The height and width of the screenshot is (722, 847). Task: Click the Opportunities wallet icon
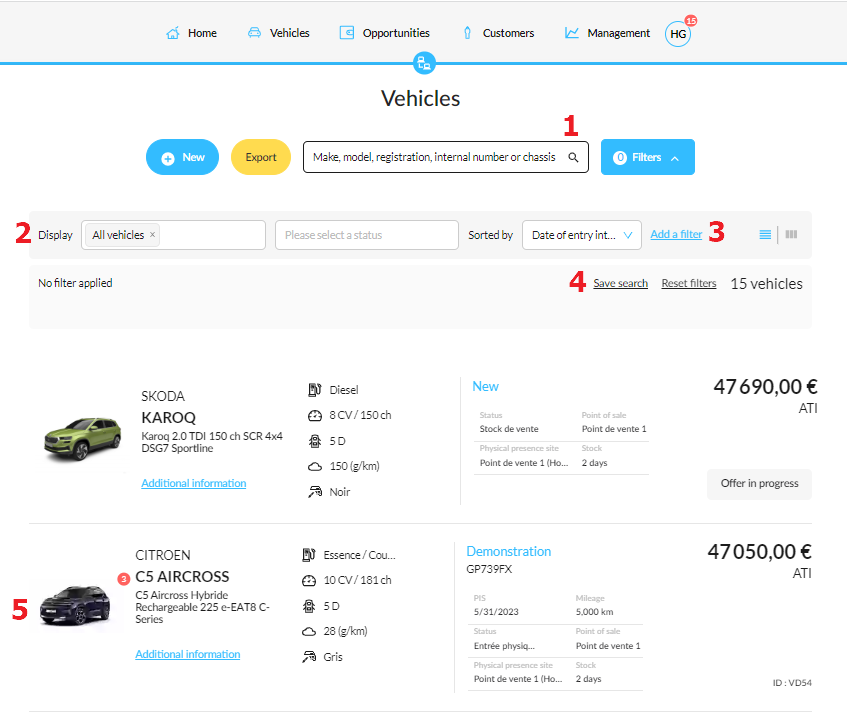pos(347,33)
